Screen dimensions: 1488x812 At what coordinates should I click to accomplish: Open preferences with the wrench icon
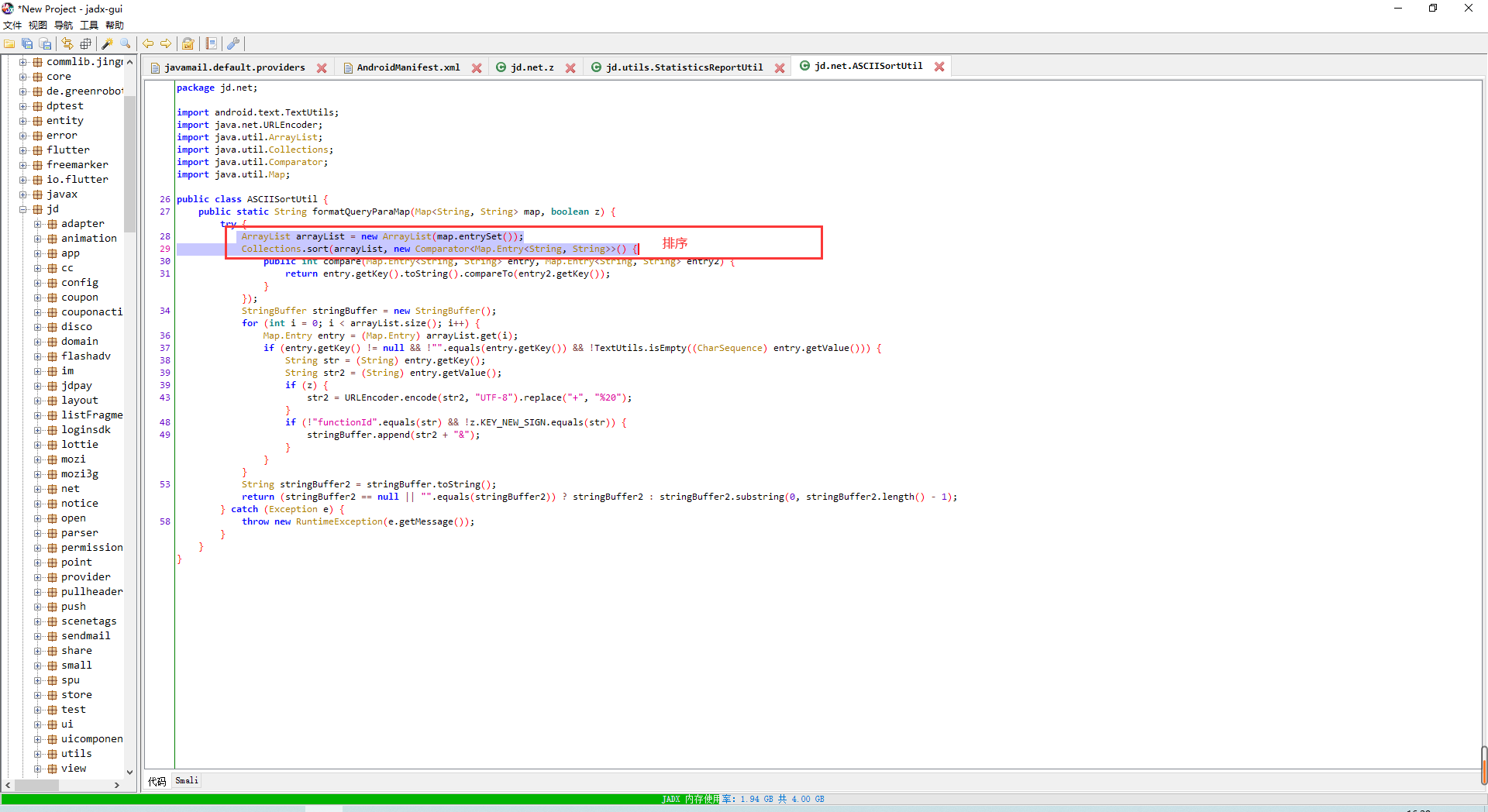pyautogui.click(x=233, y=43)
